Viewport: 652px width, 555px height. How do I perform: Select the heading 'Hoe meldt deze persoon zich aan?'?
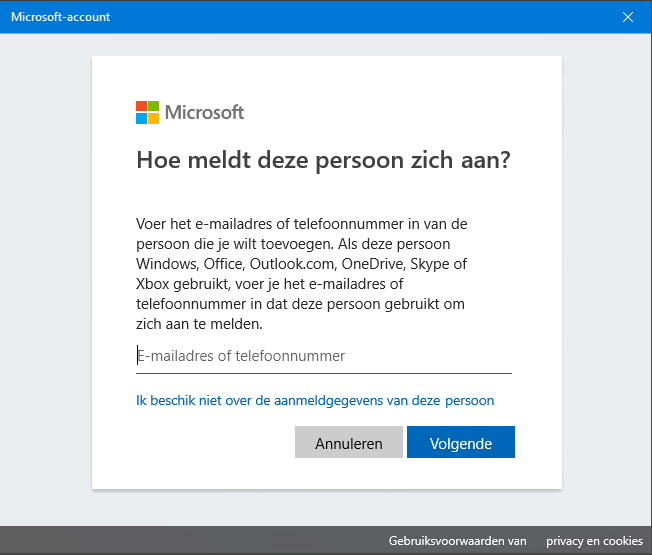point(323,160)
